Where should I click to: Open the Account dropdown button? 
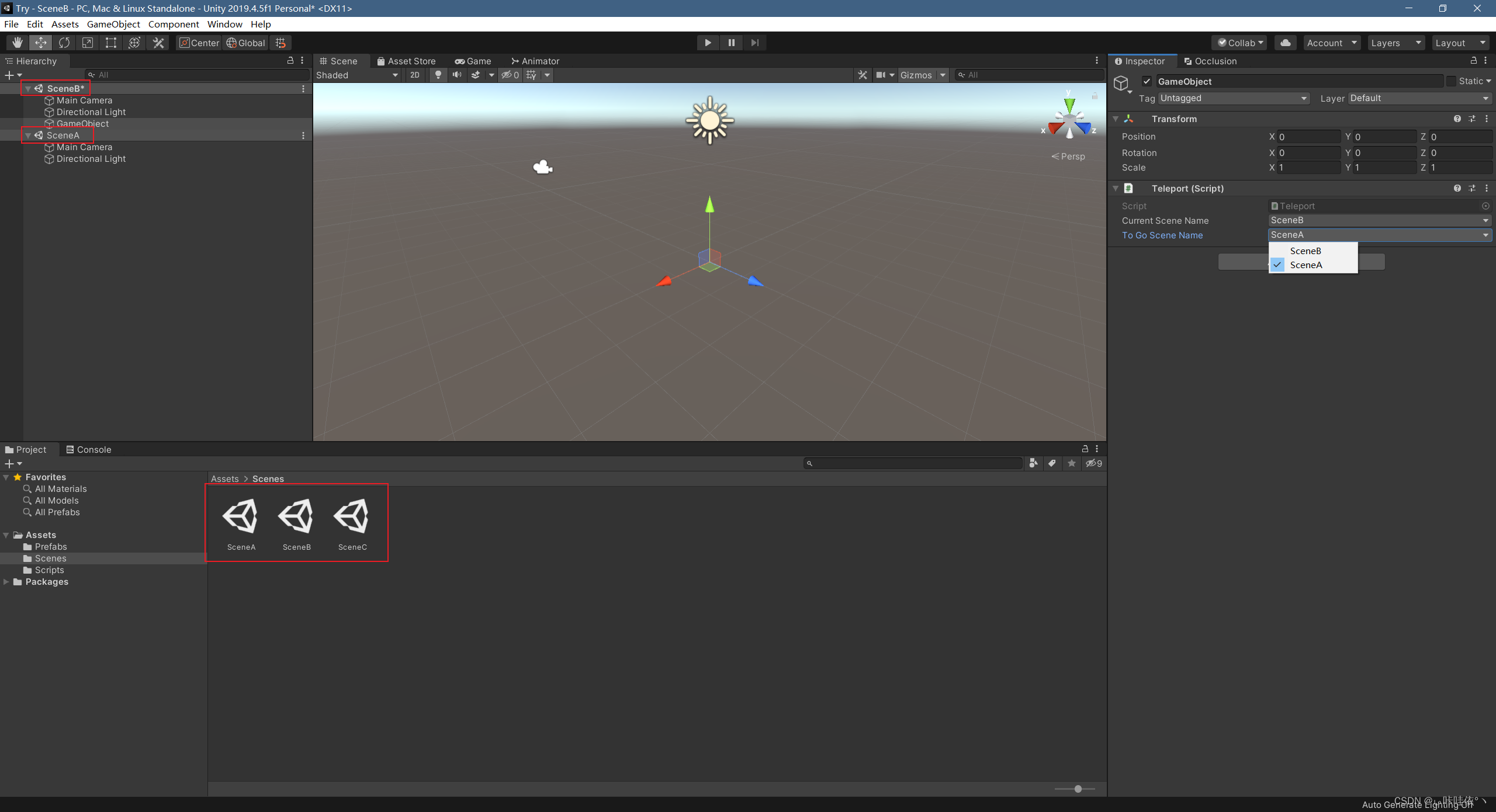coord(1331,42)
